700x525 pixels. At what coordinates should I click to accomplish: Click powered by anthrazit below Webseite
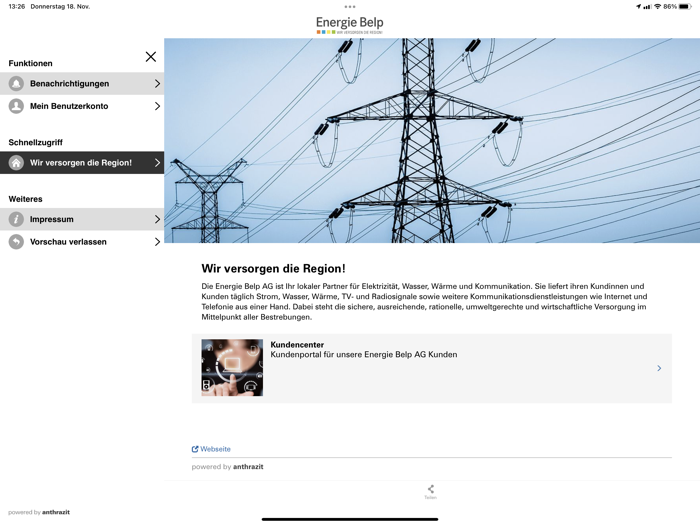tap(227, 467)
